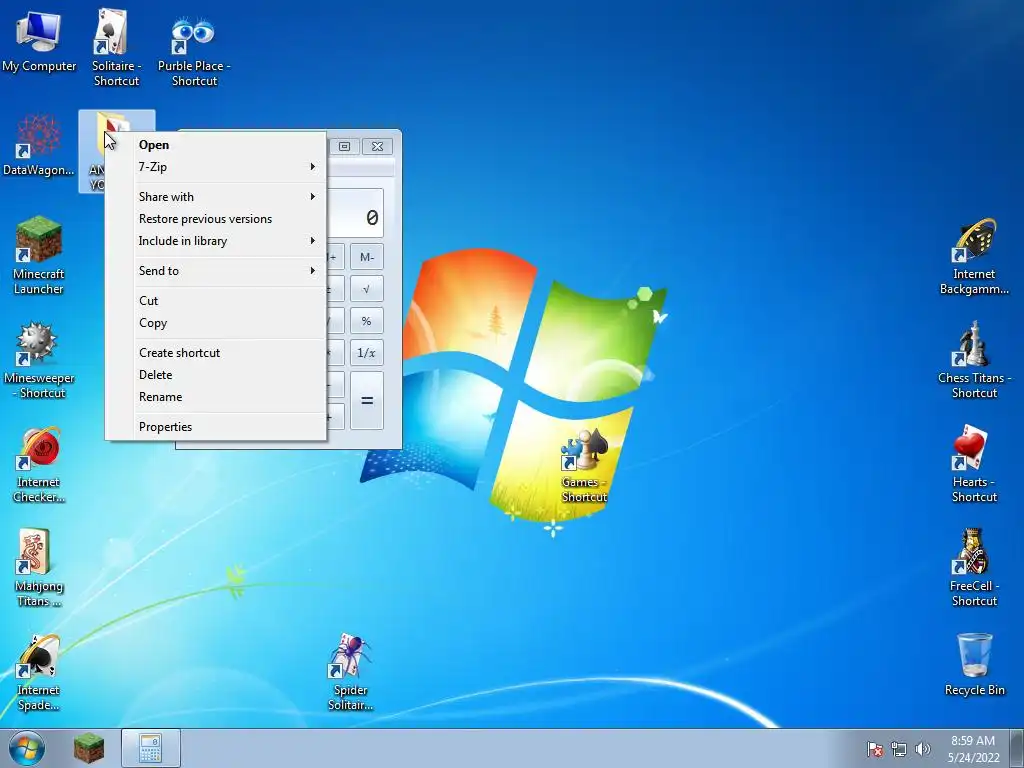Screen dimensions: 1024x768
Task: Select the FreeCell shortcut icon
Action: click(x=974, y=568)
